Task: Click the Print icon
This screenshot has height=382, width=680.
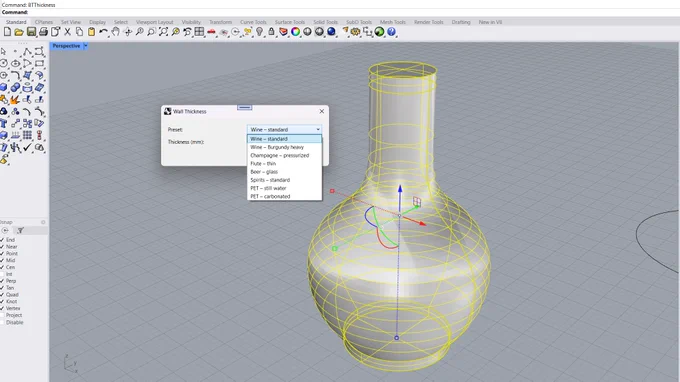Action: (x=43, y=32)
